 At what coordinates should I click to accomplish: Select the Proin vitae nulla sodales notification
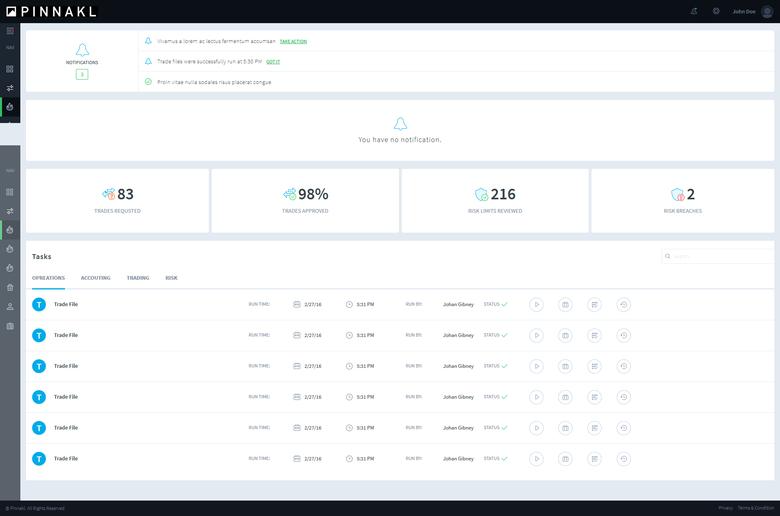coord(456,82)
